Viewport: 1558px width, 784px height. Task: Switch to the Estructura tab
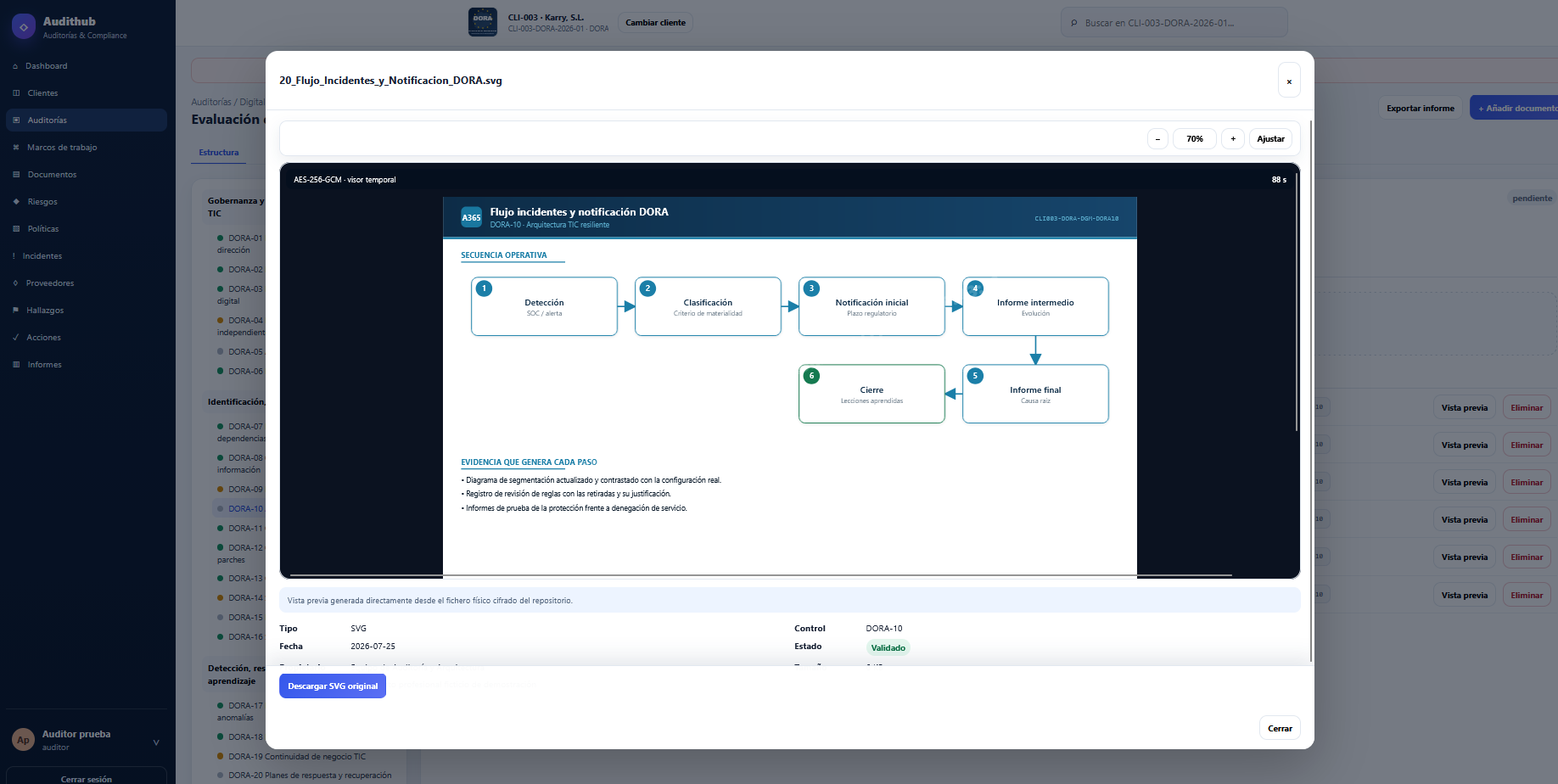[x=219, y=153]
